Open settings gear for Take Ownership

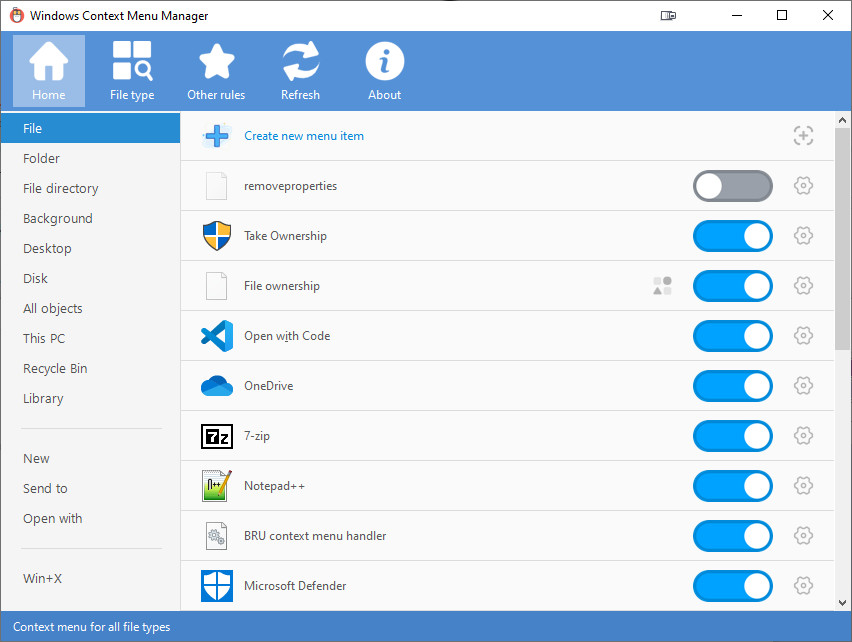pos(803,236)
